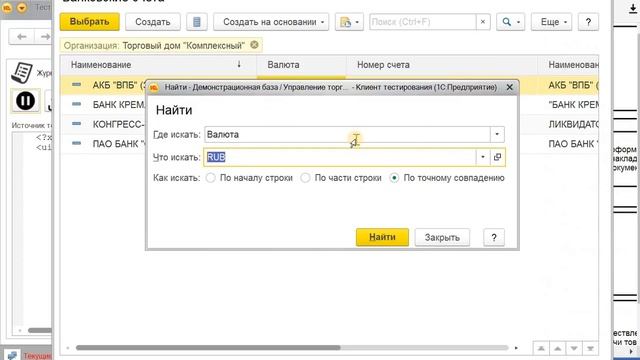Select the По точному совпадению radio button
The height and width of the screenshot is (360, 640).
[x=394, y=178]
